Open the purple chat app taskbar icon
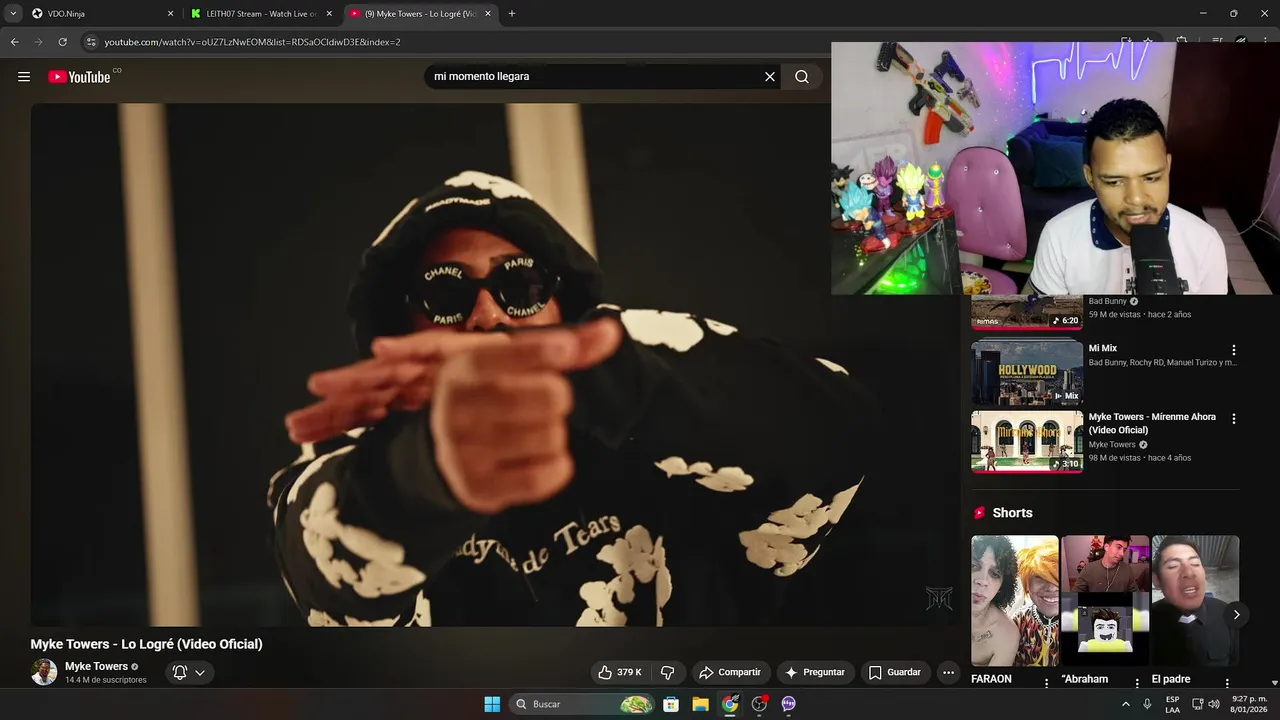This screenshot has height=720, width=1280. 788,704
